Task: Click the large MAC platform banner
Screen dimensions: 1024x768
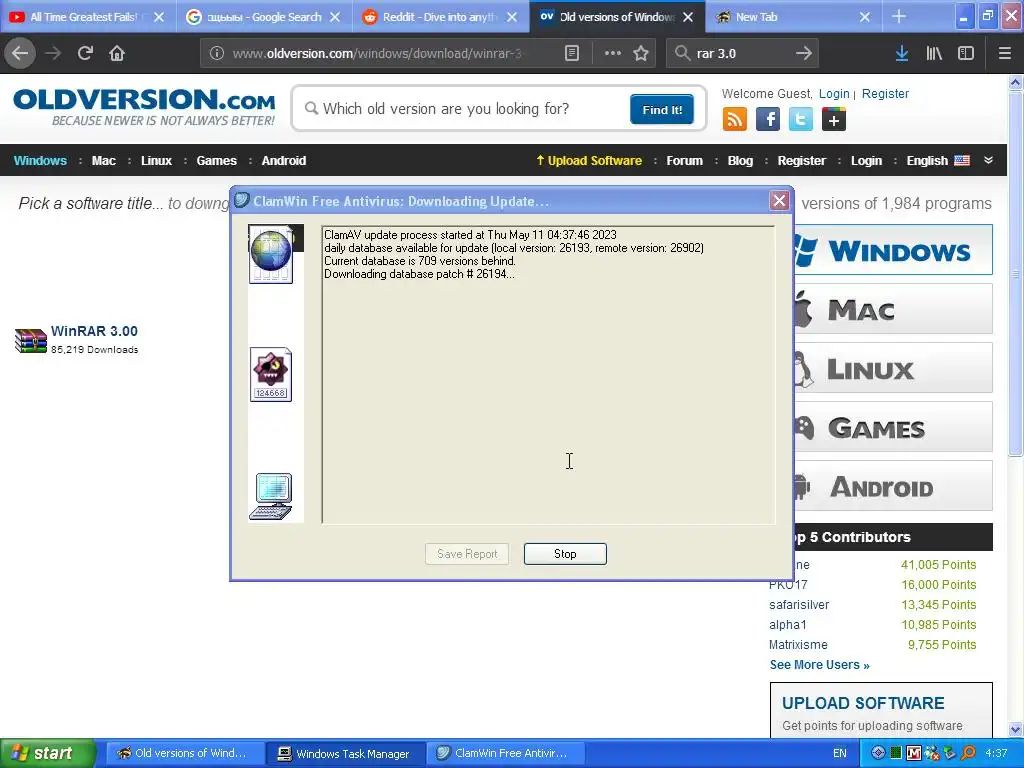Action: point(893,309)
